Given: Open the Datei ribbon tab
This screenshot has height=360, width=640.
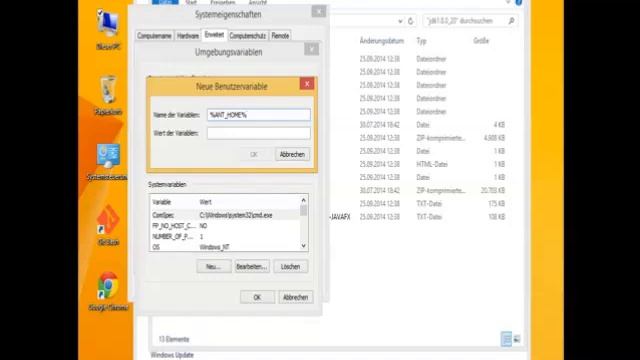Looking at the screenshot, I should pos(165,2).
